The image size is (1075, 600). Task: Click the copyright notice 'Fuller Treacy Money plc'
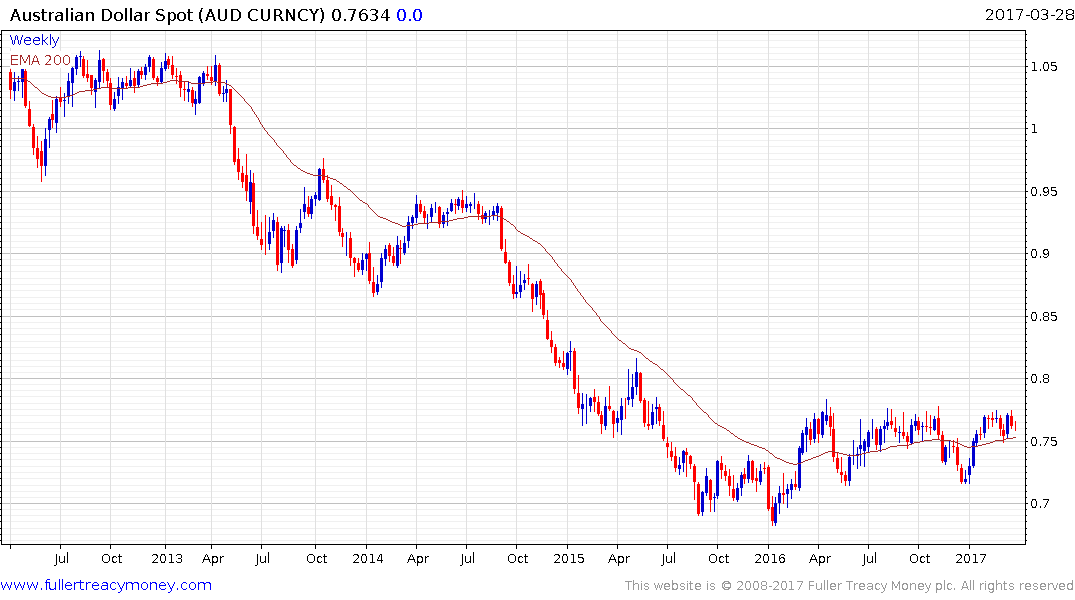[x=882, y=586]
